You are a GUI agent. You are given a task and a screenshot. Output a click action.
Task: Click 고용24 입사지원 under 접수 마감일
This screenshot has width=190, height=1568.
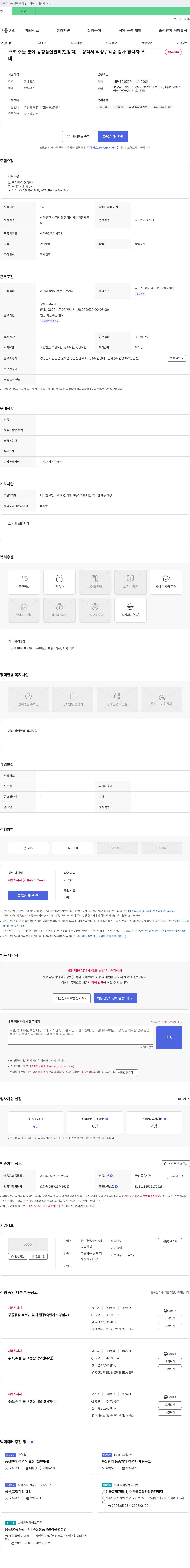tap(27, 895)
